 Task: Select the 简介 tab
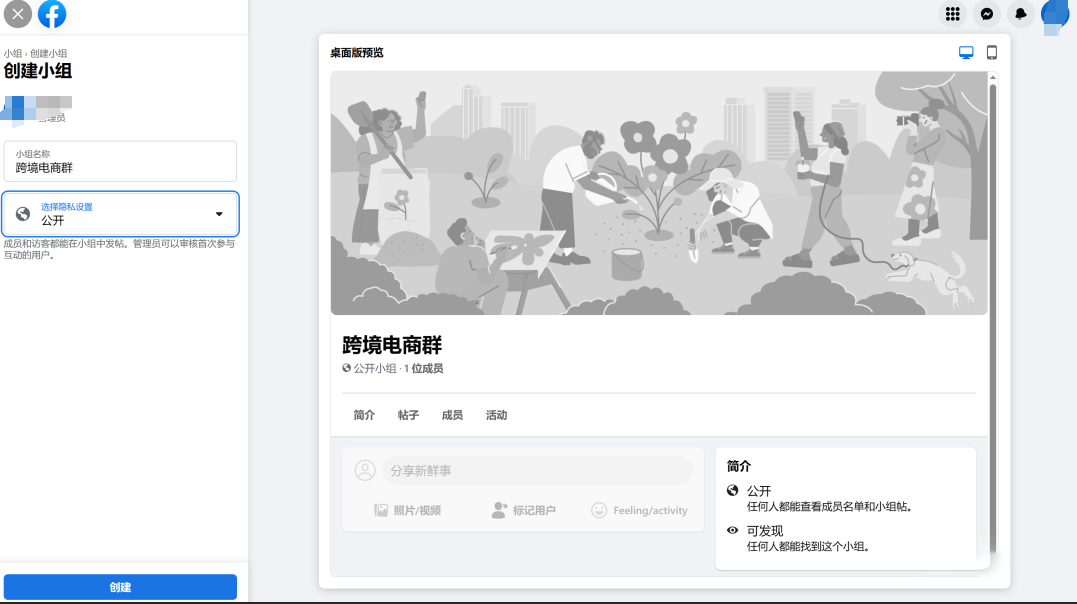(x=364, y=415)
